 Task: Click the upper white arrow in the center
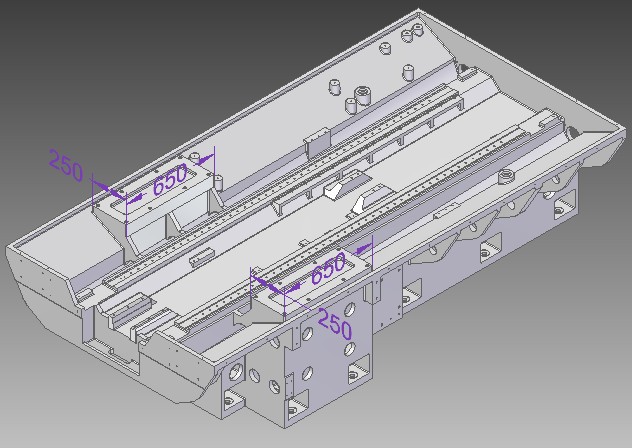tap(335, 188)
